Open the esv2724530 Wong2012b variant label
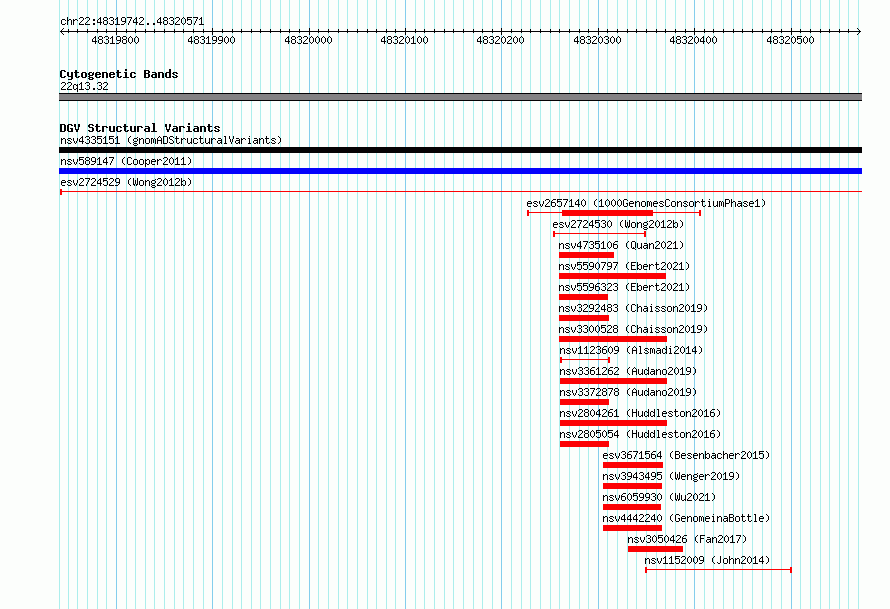The width and height of the screenshot is (890, 609). tap(618, 224)
